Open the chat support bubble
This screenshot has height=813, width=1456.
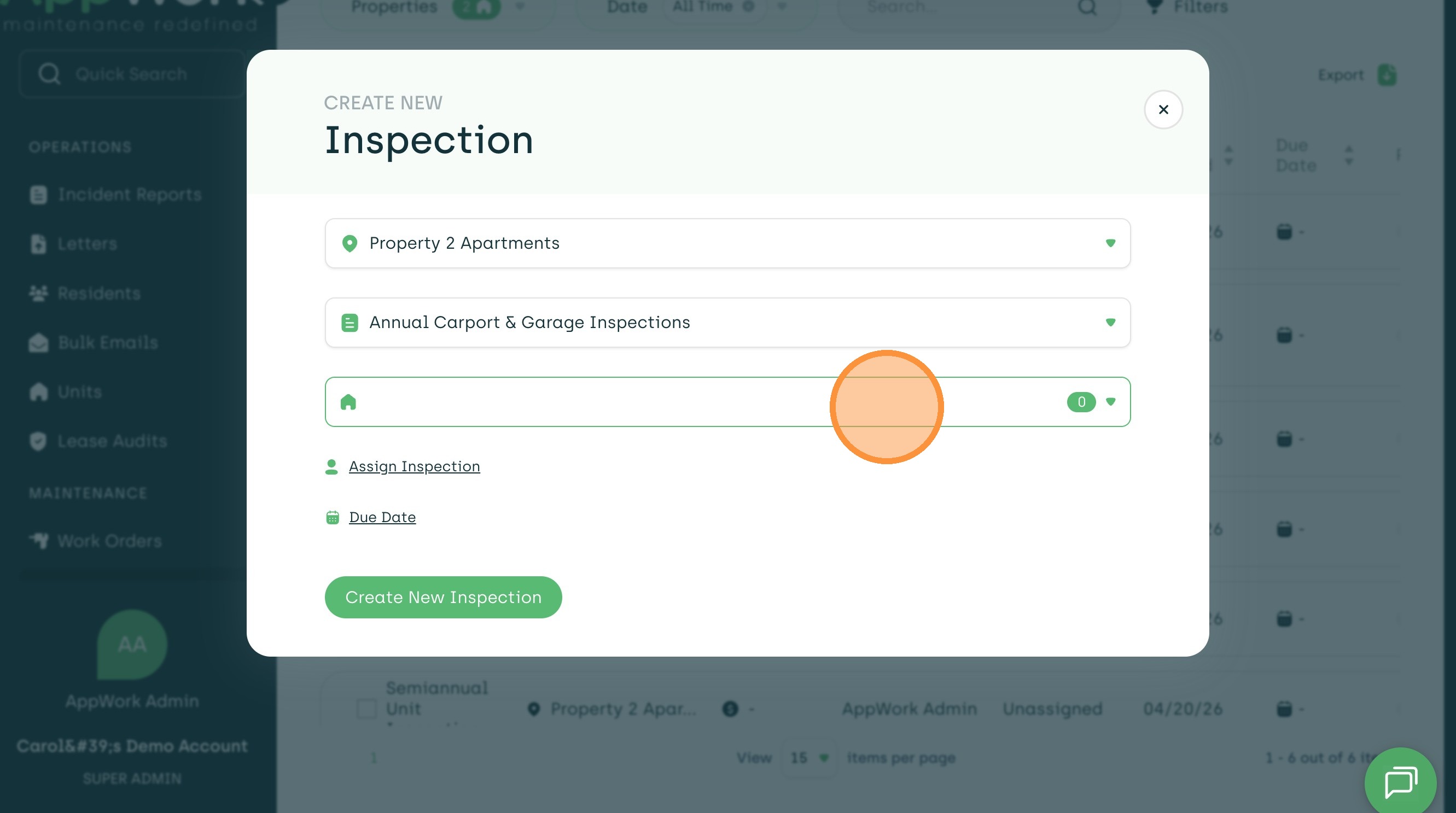1400,782
